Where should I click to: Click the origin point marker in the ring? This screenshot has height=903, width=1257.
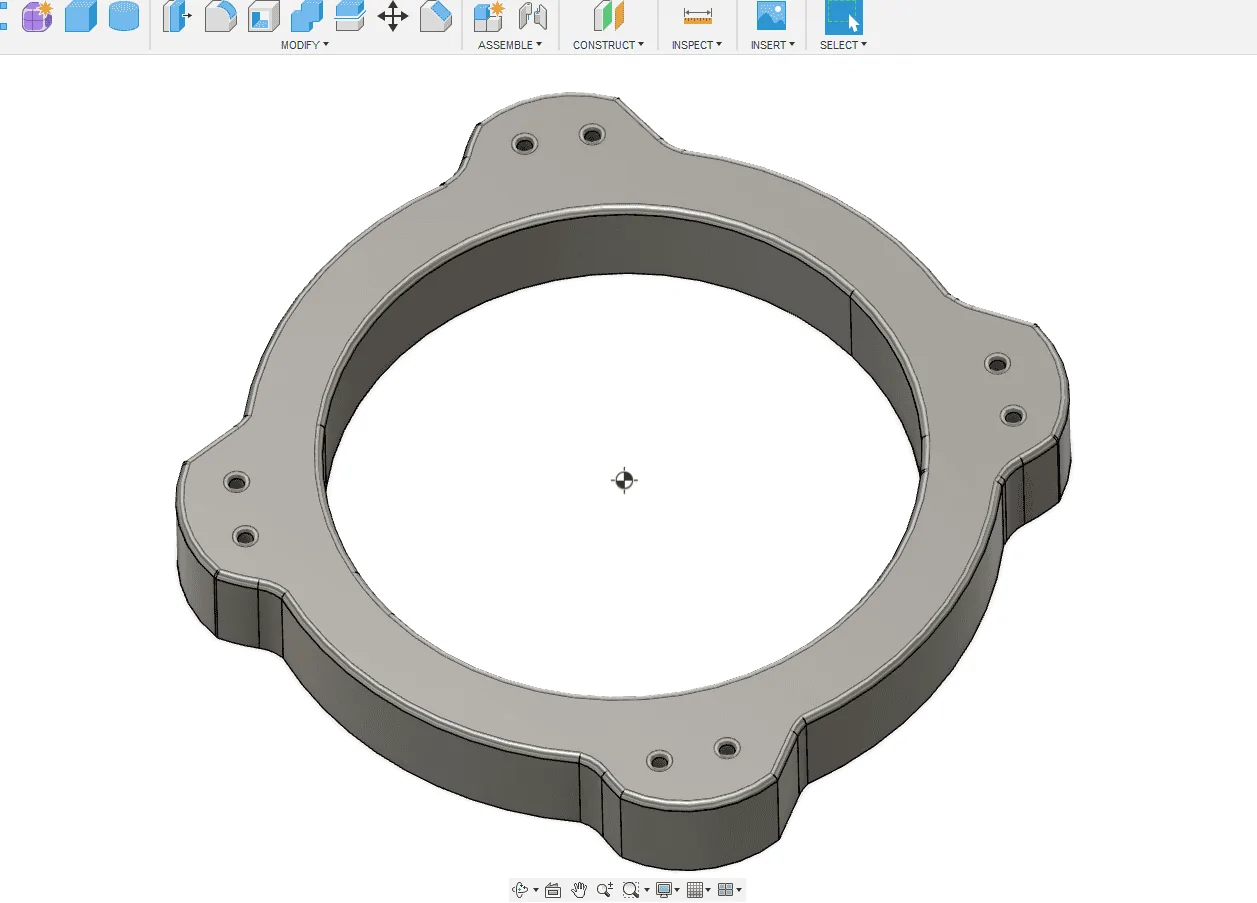[x=624, y=480]
